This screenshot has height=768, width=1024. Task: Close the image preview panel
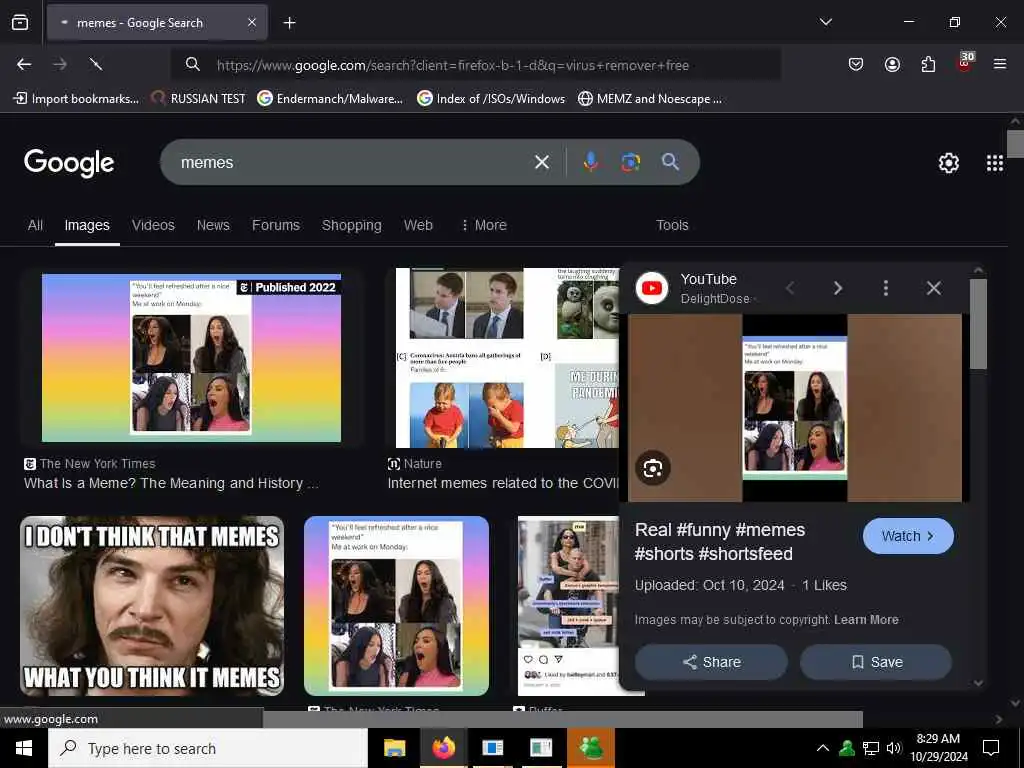point(934,288)
